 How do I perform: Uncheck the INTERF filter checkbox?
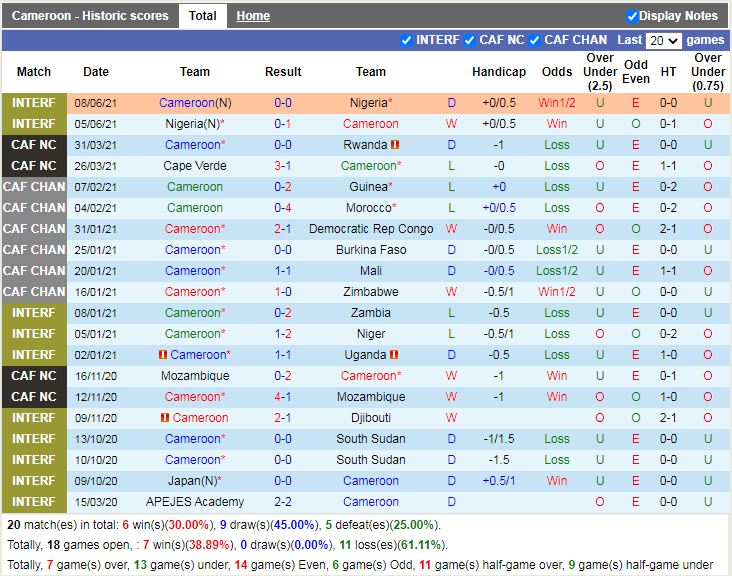(x=406, y=40)
